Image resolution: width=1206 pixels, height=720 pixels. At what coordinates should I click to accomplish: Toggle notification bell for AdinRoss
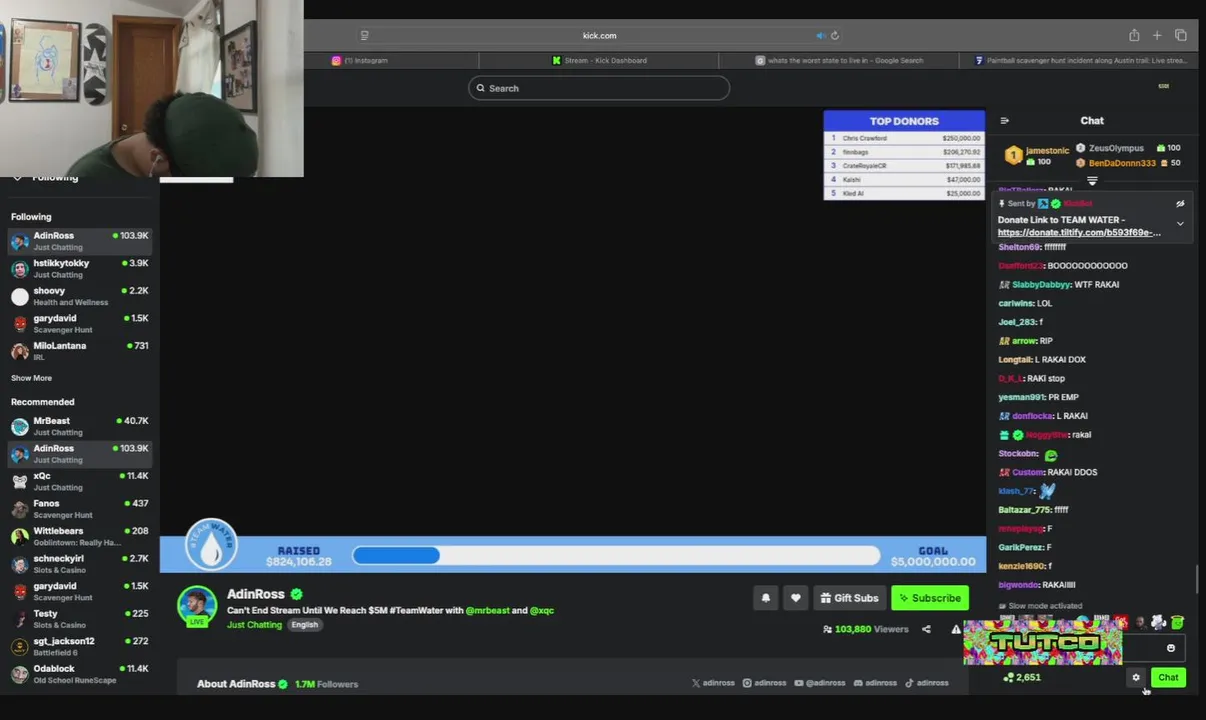tap(765, 598)
